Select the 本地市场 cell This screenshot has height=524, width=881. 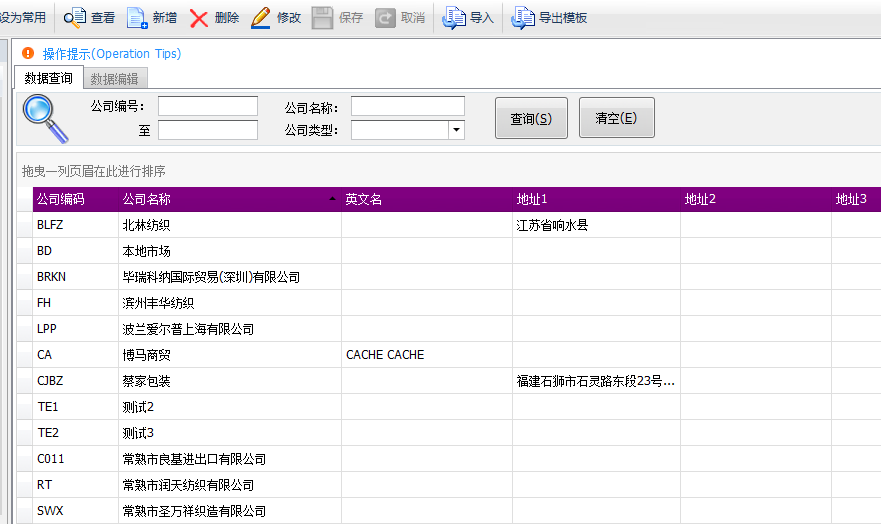(x=230, y=251)
